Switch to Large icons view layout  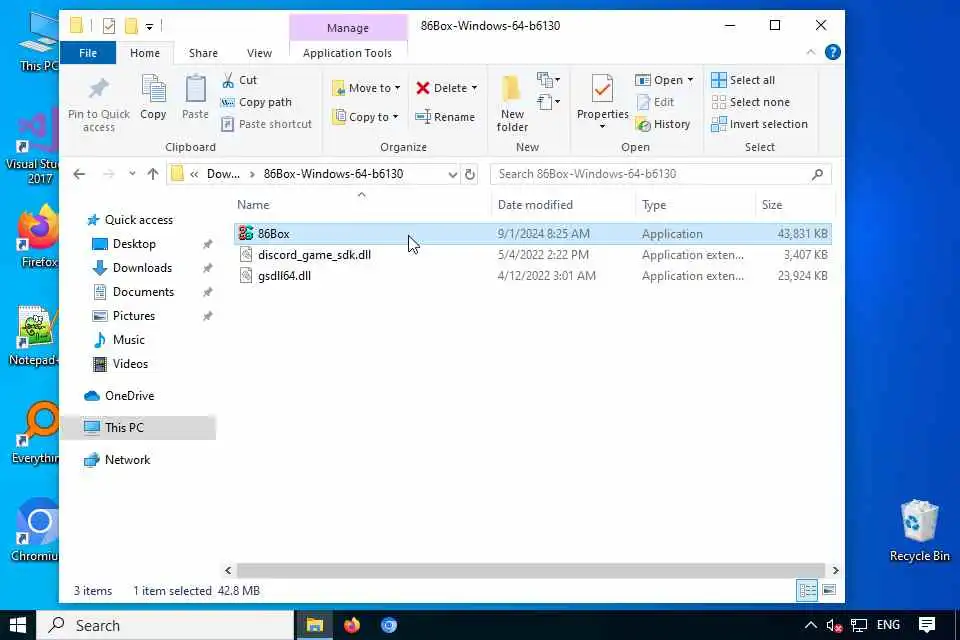pyautogui.click(x=829, y=590)
